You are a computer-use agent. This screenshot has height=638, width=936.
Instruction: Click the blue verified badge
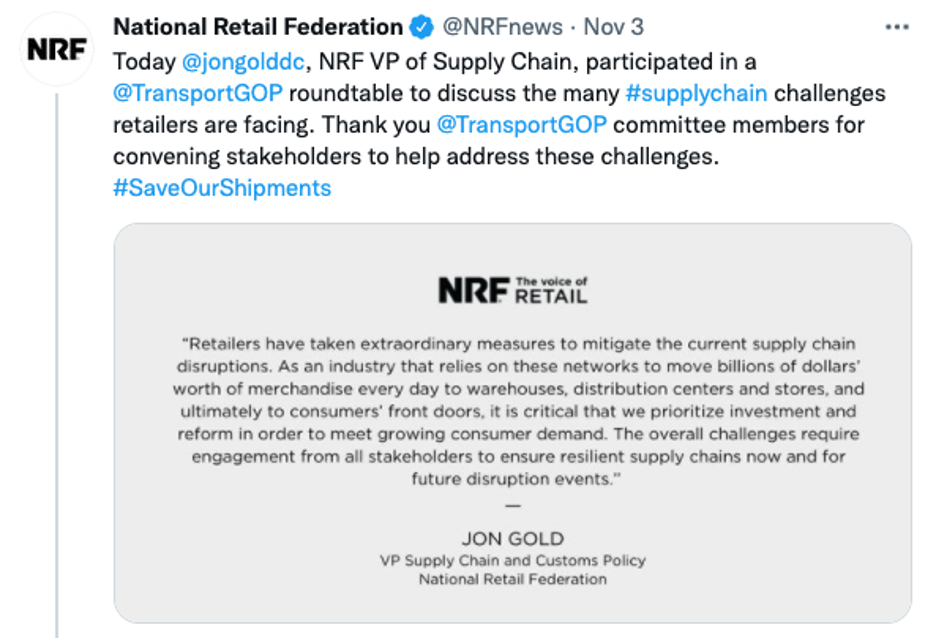point(422,27)
